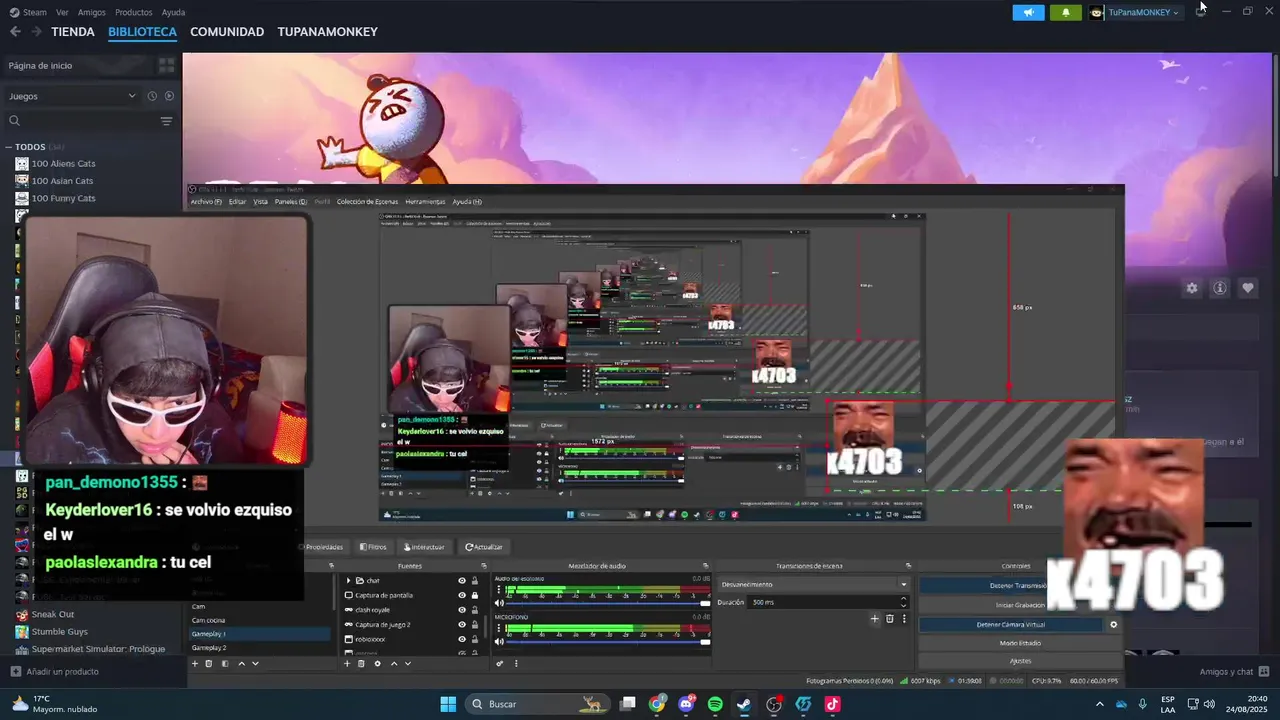The width and height of the screenshot is (1280, 720).
Task: Add game to favorites heart icon
Action: click(x=1248, y=288)
